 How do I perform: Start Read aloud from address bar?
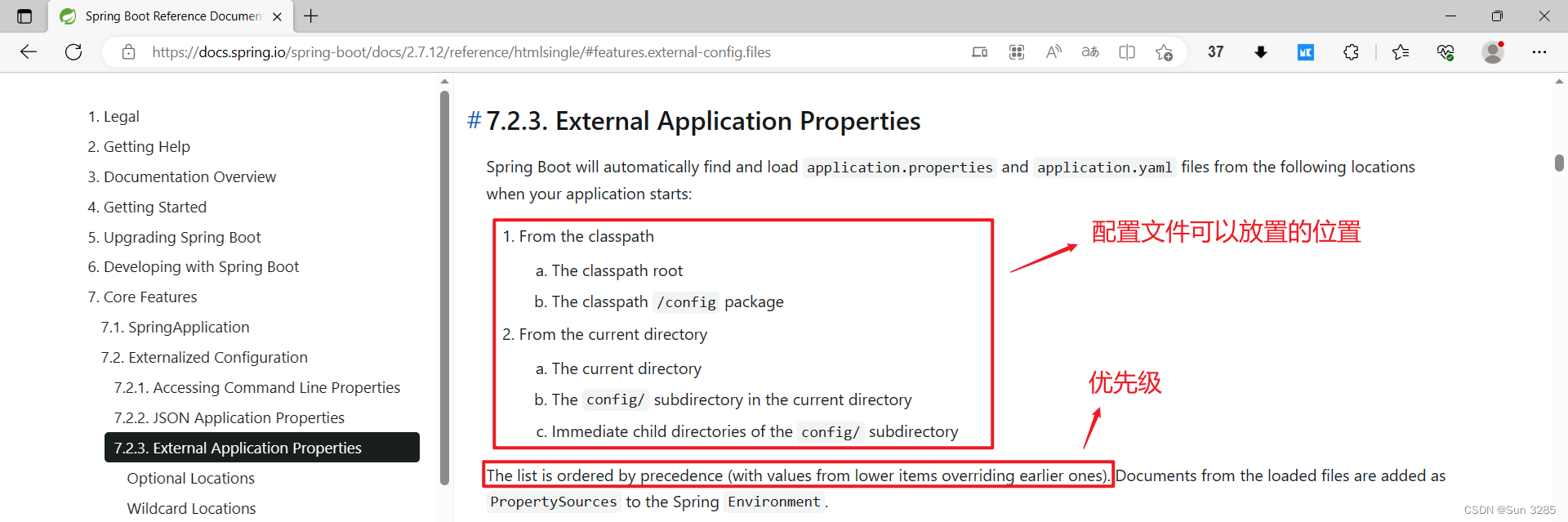tap(1053, 52)
